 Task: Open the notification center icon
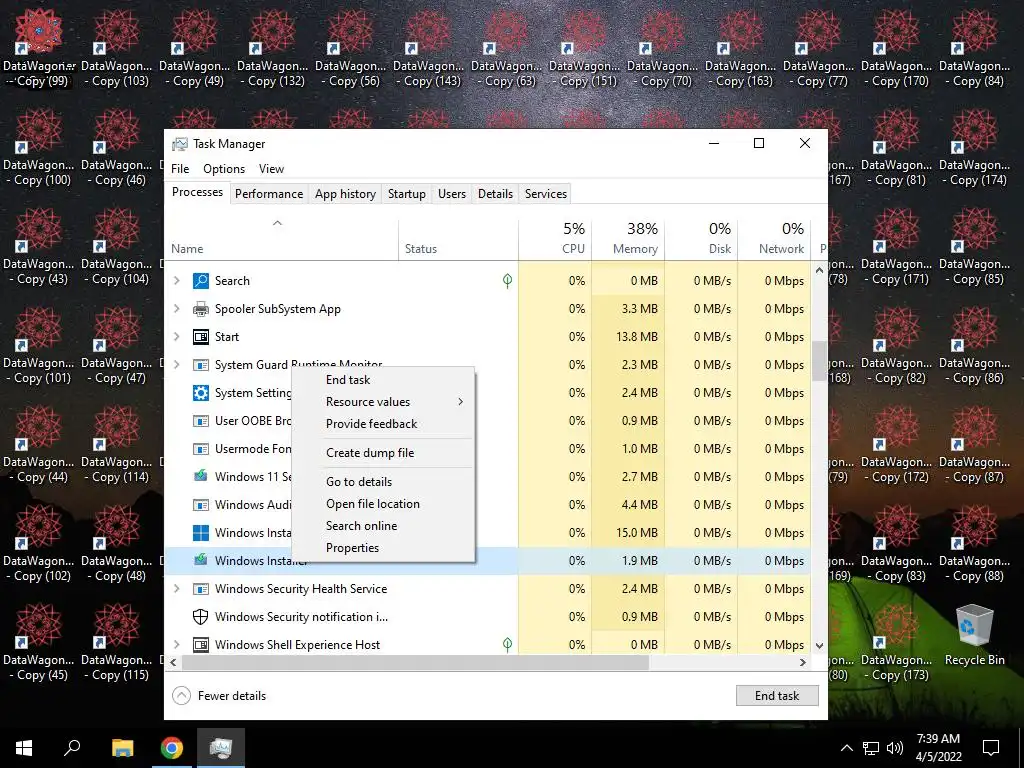coord(991,748)
